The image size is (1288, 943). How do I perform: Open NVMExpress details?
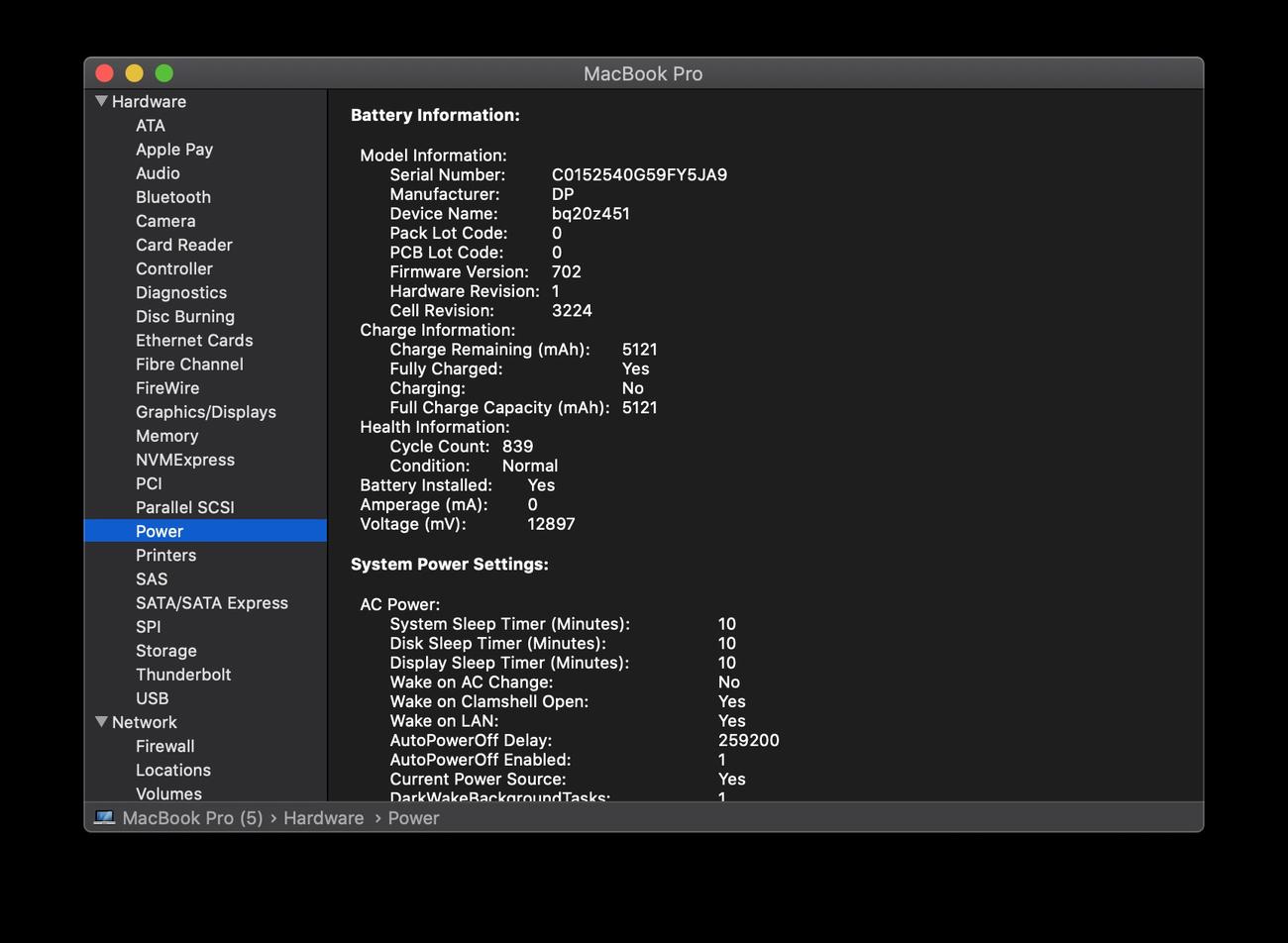coord(185,460)
